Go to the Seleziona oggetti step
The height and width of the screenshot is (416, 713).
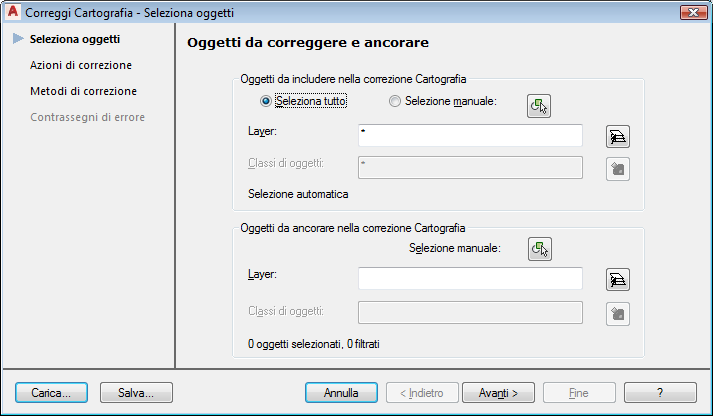(75, 40)
